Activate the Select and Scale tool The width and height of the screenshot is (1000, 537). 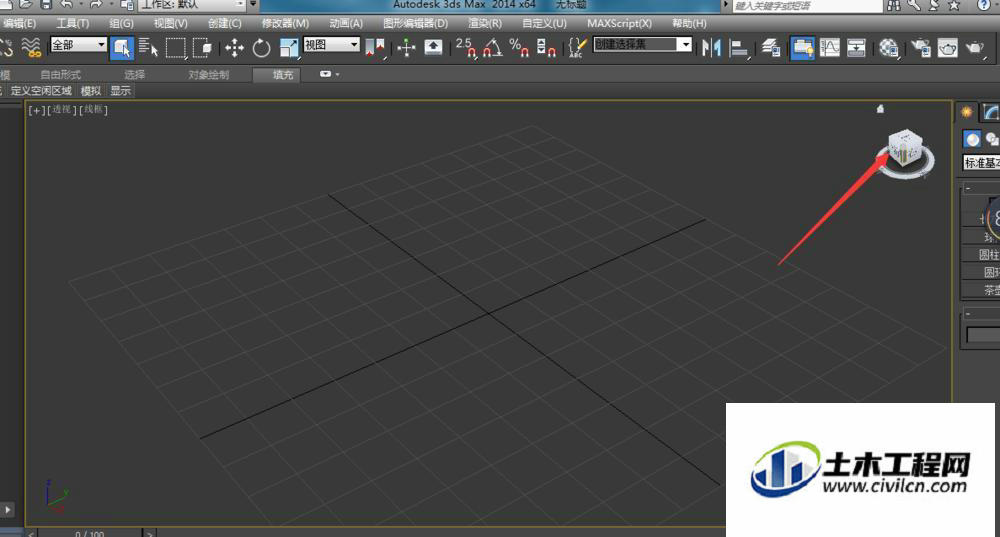(x=289, y=48)
